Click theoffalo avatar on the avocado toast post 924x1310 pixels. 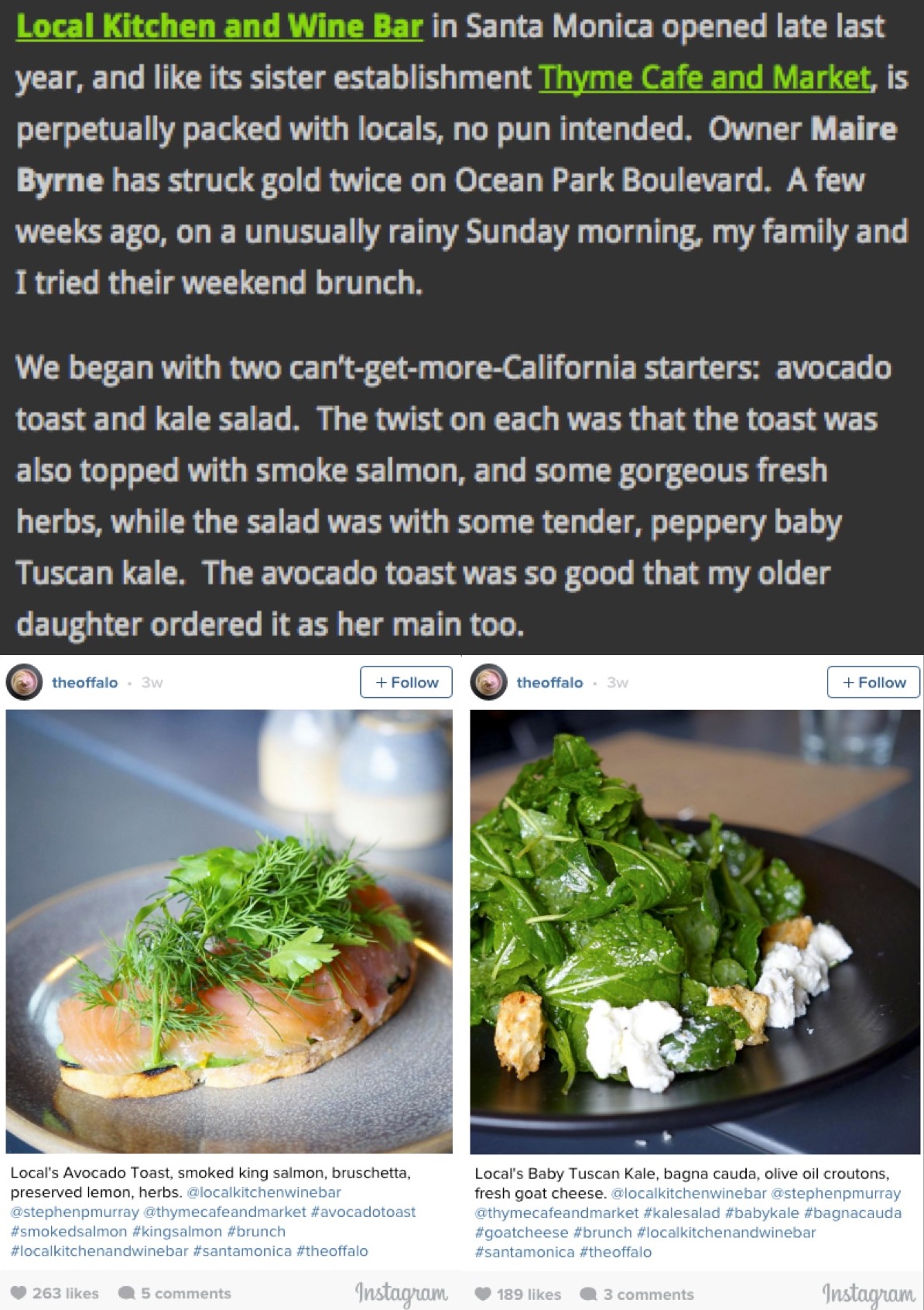point(24,682)
